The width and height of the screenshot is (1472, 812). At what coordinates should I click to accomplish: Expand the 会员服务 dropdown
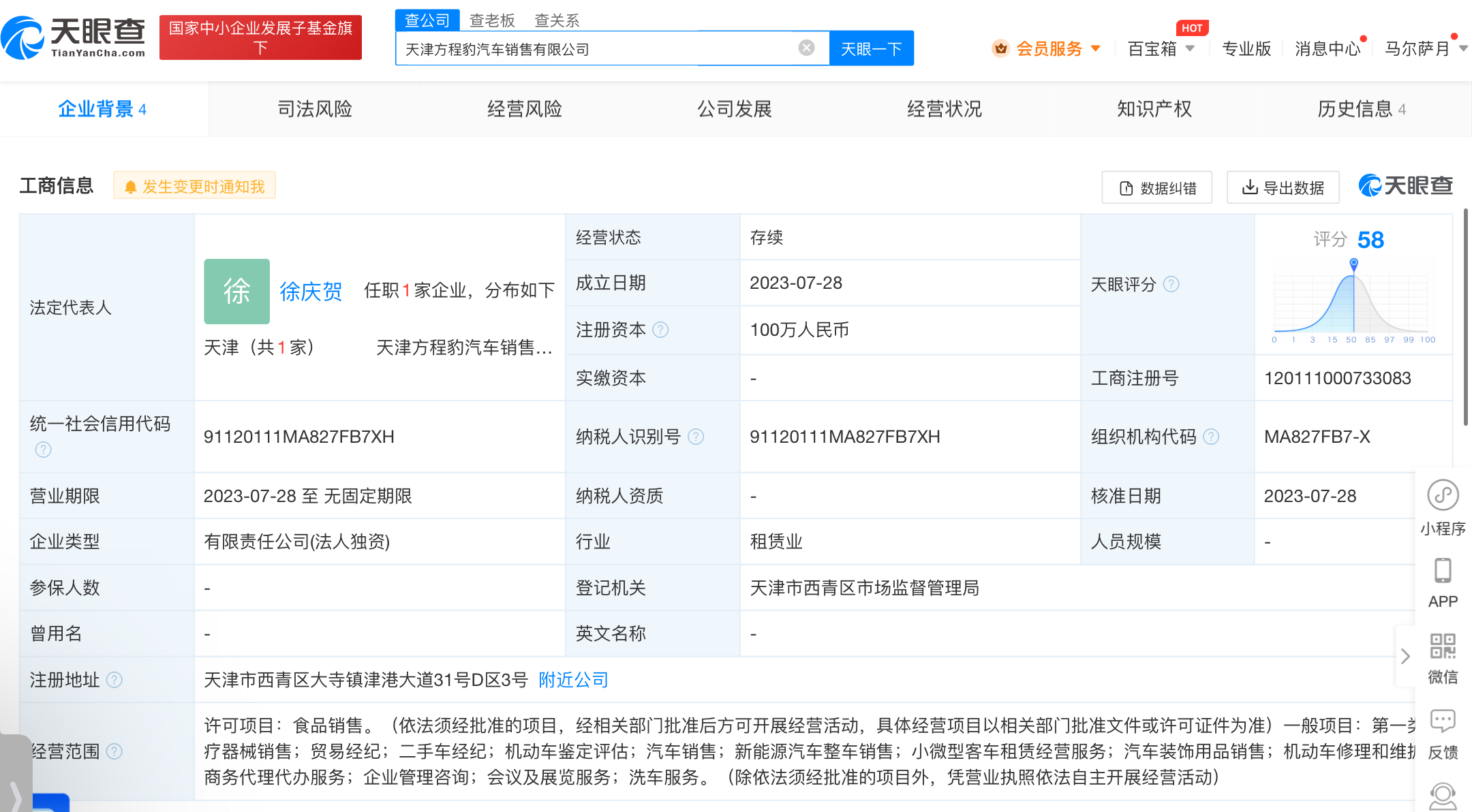pos(1048,48)
